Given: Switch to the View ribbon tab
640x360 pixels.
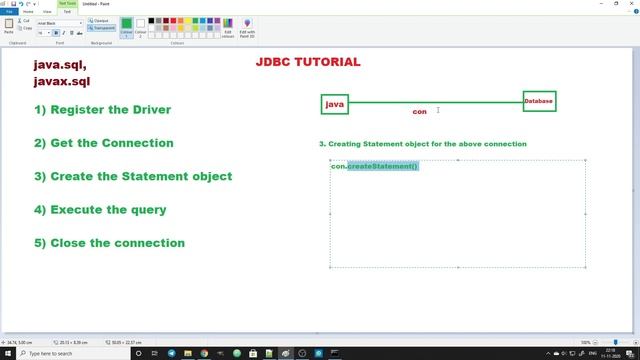Looking at the screenshot, I should click(x=47, y=12).
